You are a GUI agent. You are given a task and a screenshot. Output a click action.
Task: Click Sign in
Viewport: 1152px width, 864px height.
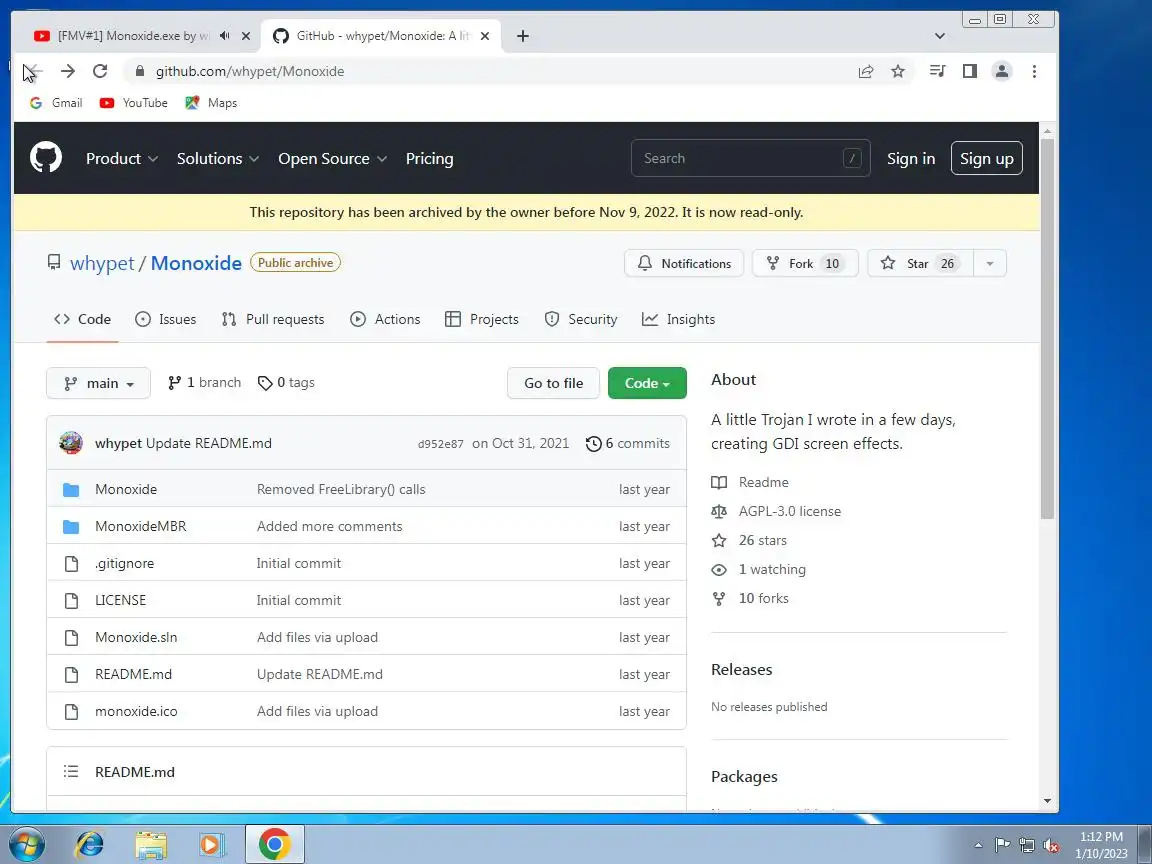coord(910,159)
